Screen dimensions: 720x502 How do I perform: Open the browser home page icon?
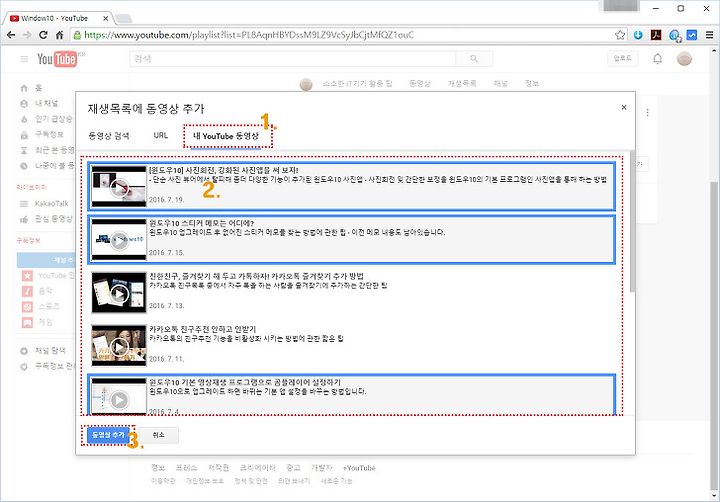pos(59,35)
